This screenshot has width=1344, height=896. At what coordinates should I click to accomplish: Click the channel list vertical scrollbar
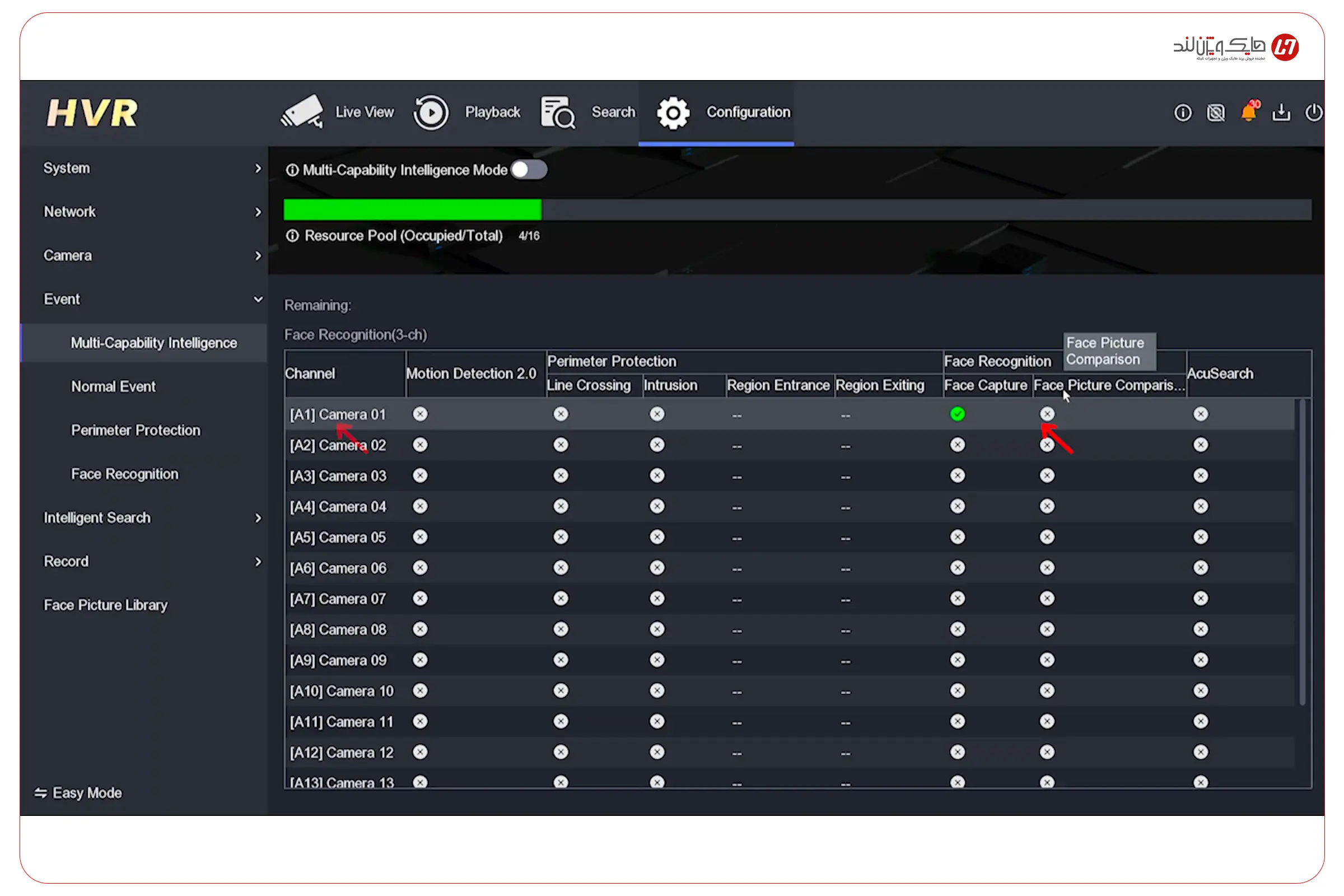(1303, 552)
